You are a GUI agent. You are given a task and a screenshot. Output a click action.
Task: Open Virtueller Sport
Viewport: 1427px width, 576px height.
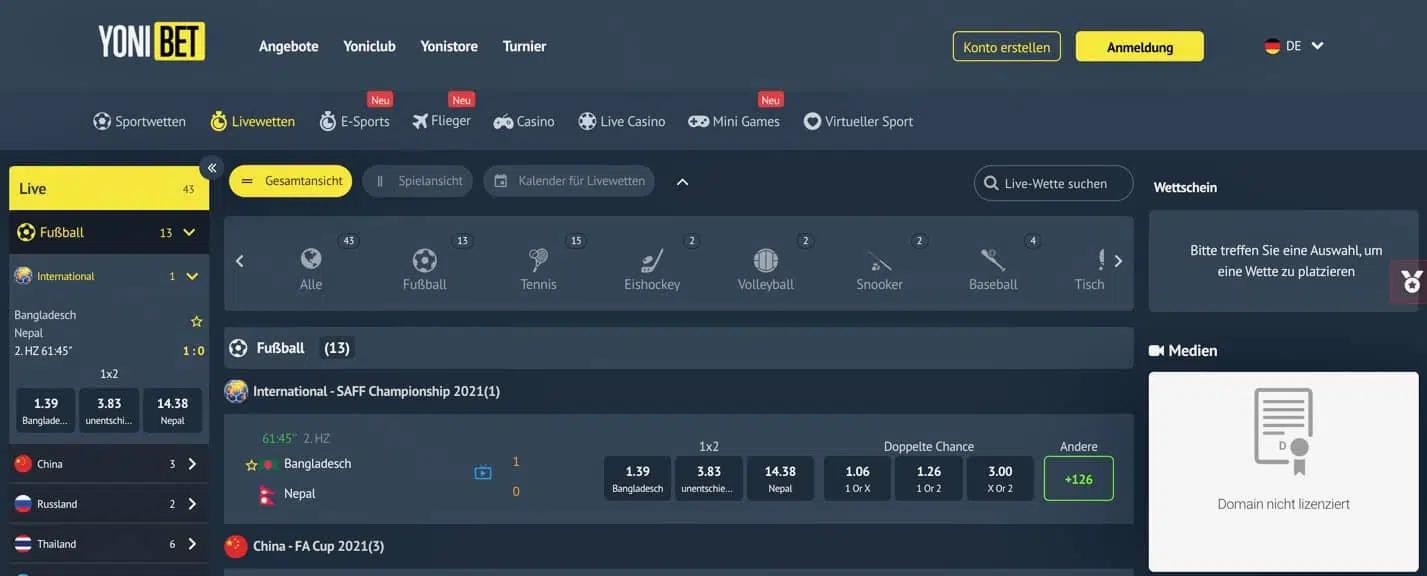click(x=858, y=121)
